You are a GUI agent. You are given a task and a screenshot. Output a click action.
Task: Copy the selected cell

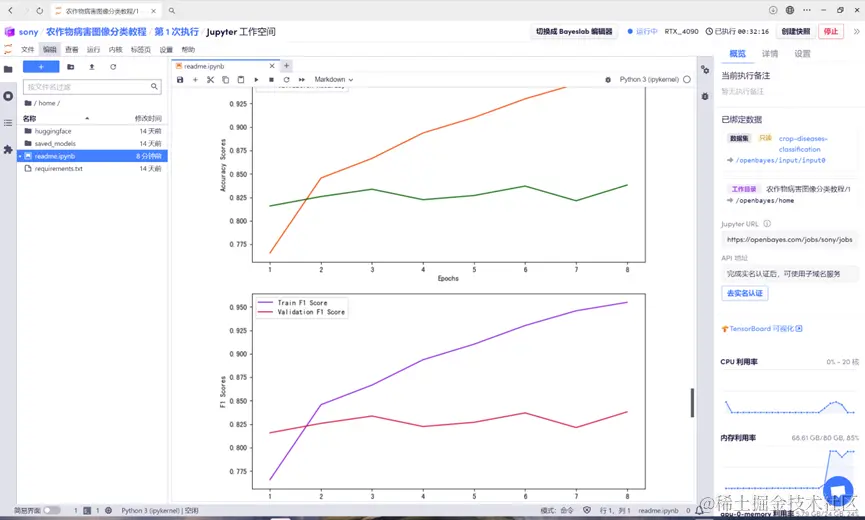226,79
